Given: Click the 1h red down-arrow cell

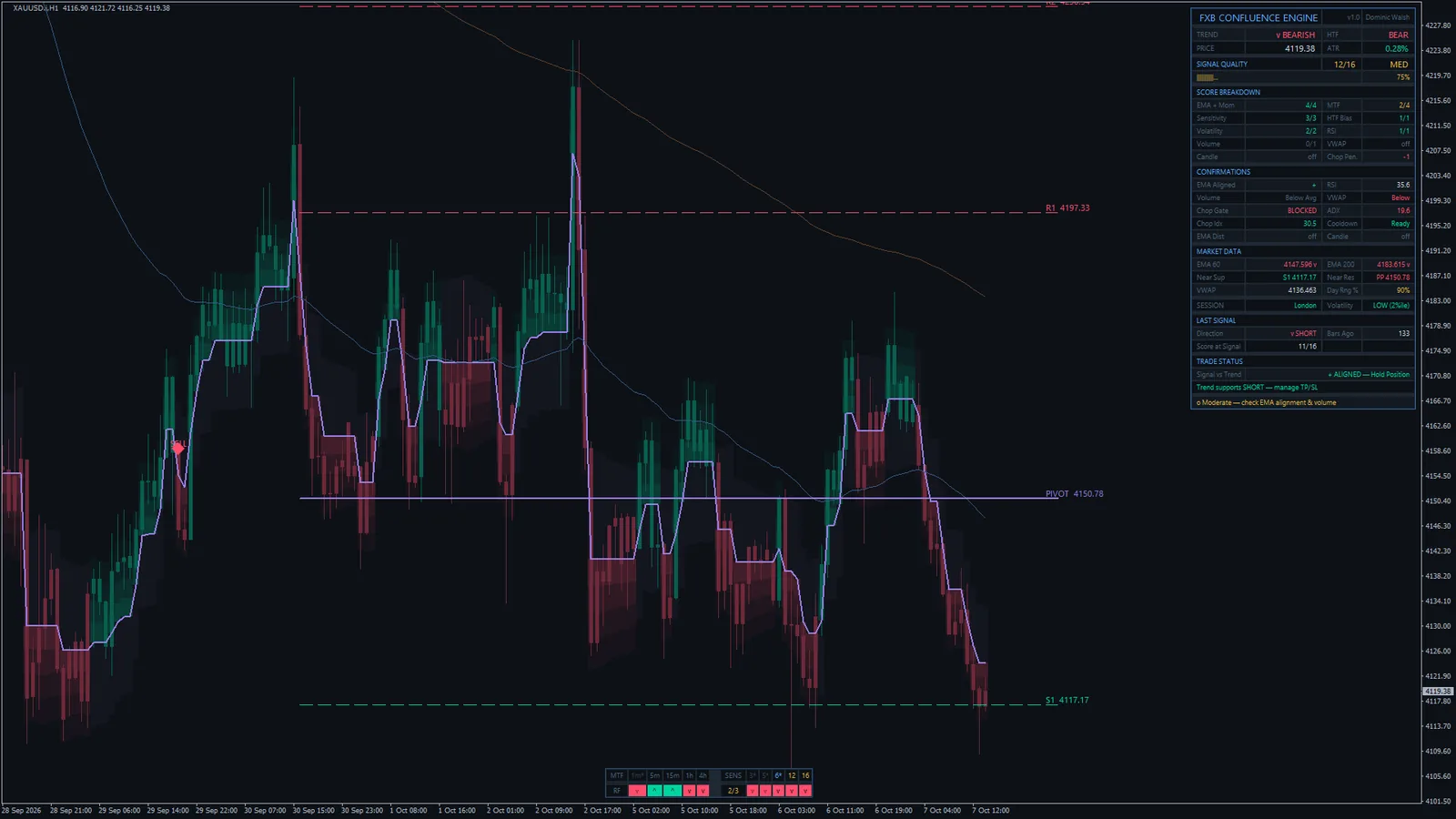Looking at the screenshot, I should point(689,791).
